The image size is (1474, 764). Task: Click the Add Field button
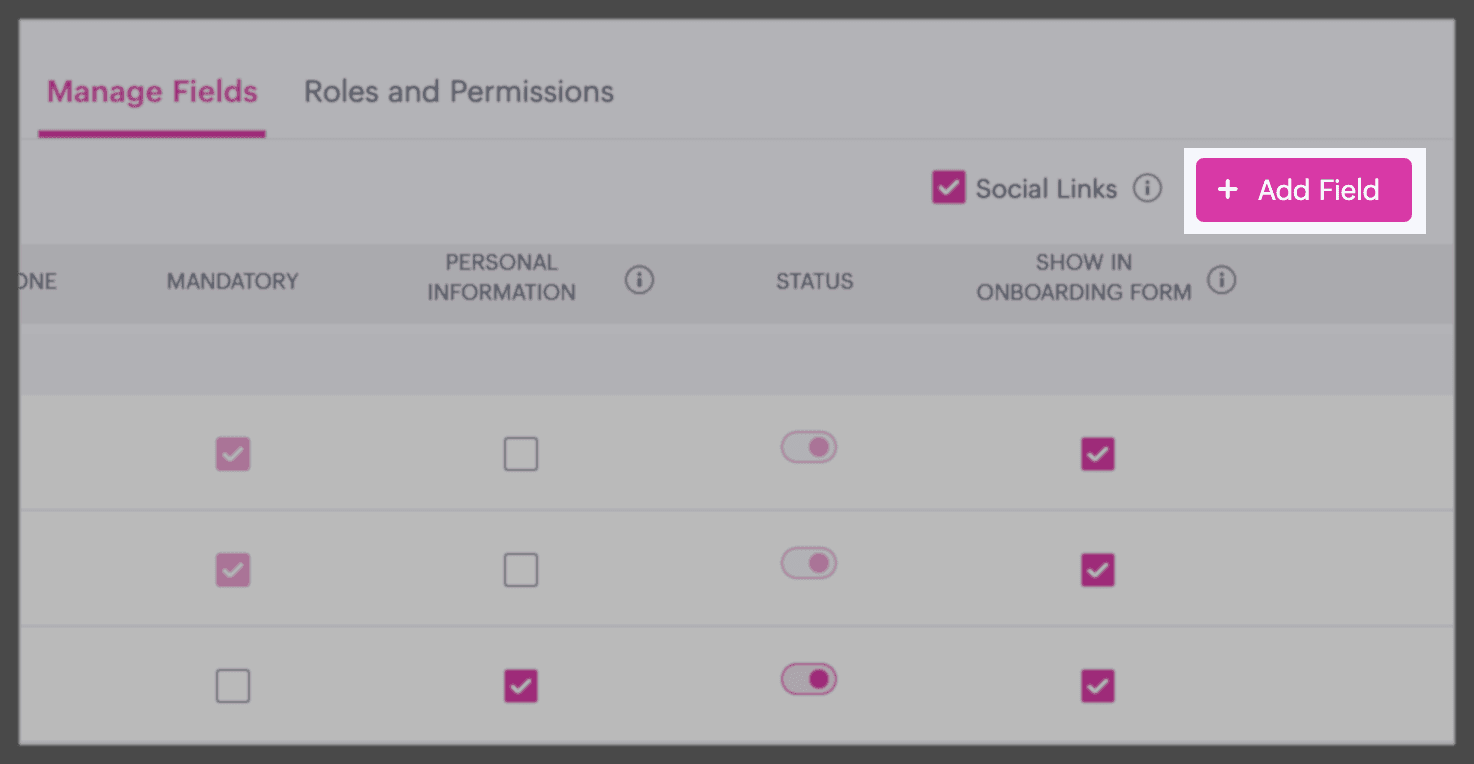pyautogui.click(x=1303, y=190)
